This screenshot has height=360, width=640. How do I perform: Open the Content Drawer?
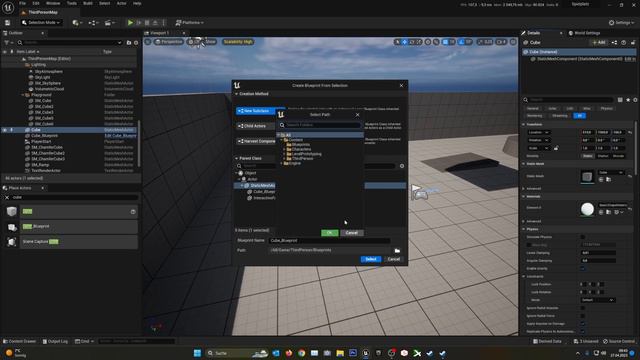pyautogui.click(x=20, y=341)
